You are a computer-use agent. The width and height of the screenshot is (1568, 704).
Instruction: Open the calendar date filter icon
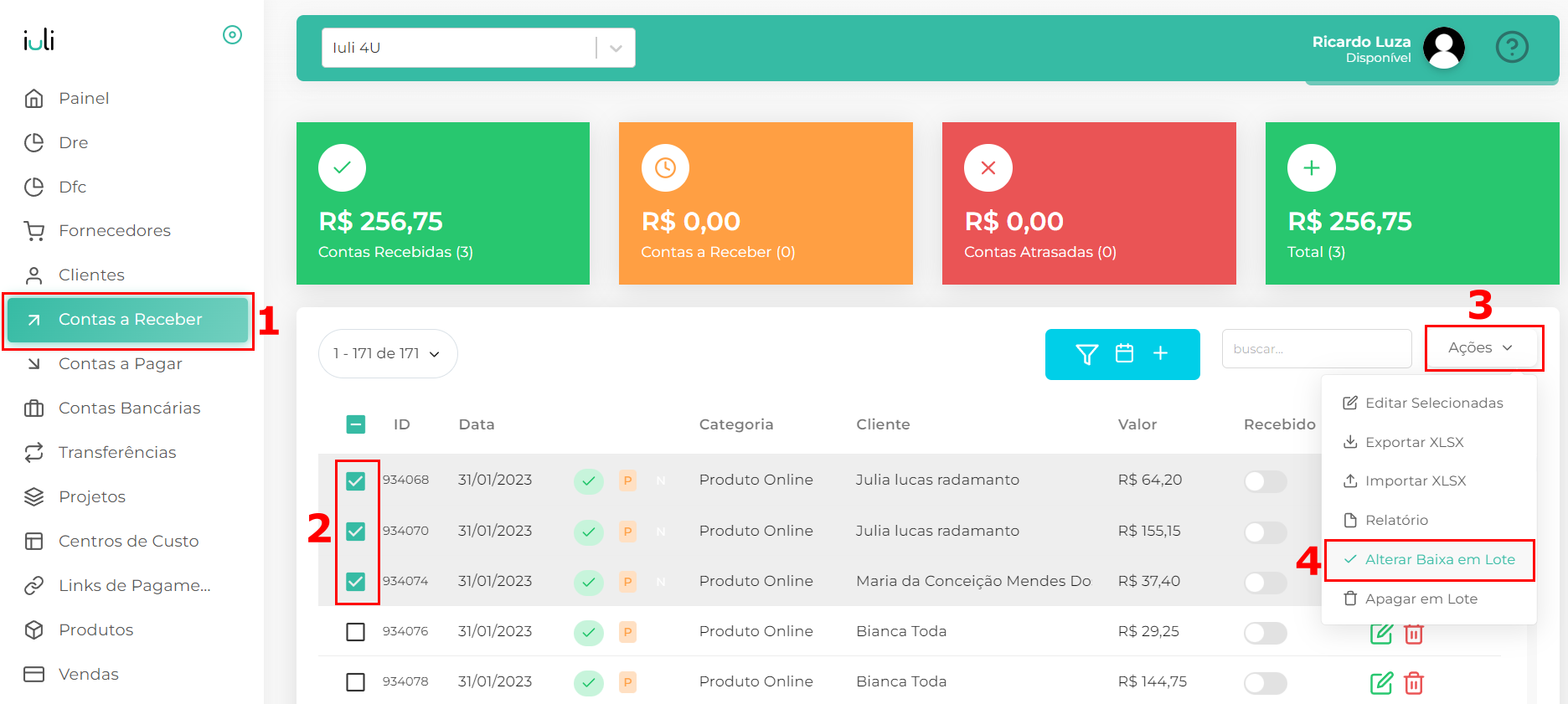coord(1124,353)
